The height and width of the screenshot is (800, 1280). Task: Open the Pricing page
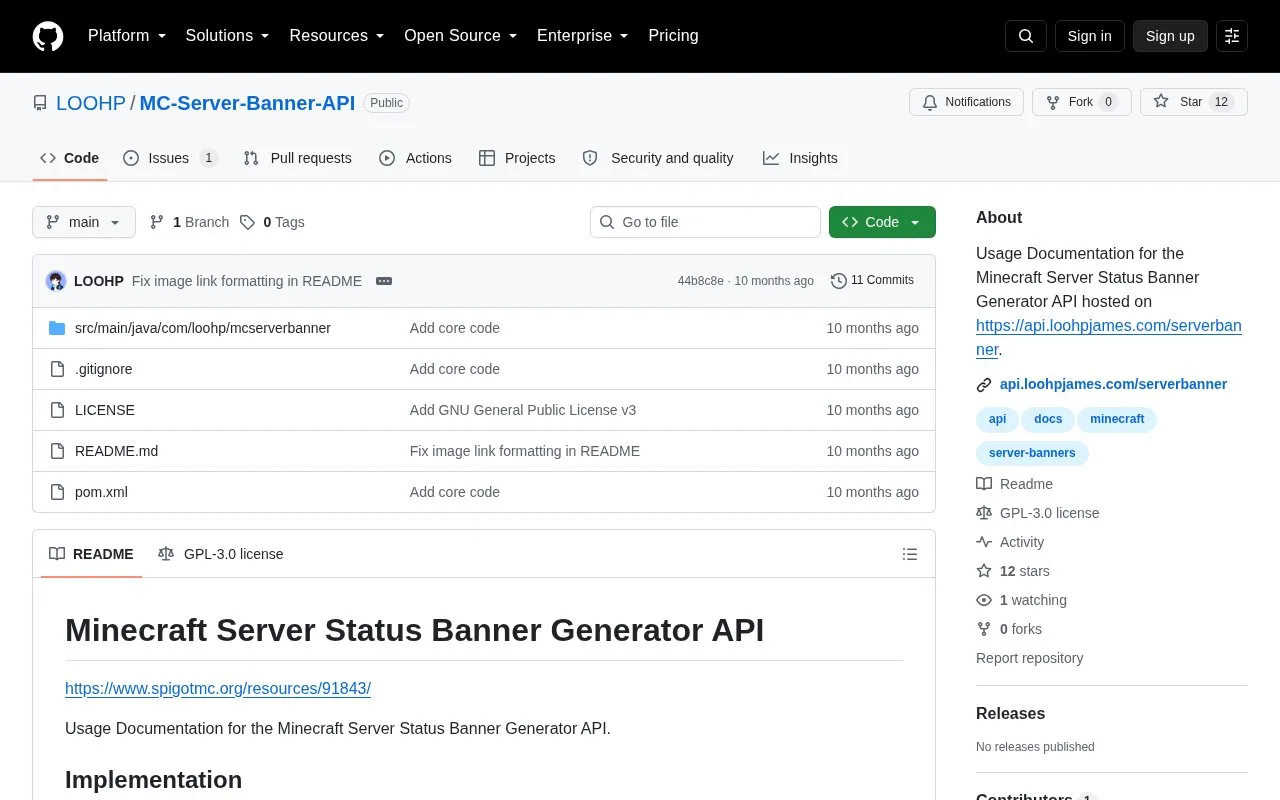tap(673, 36)
